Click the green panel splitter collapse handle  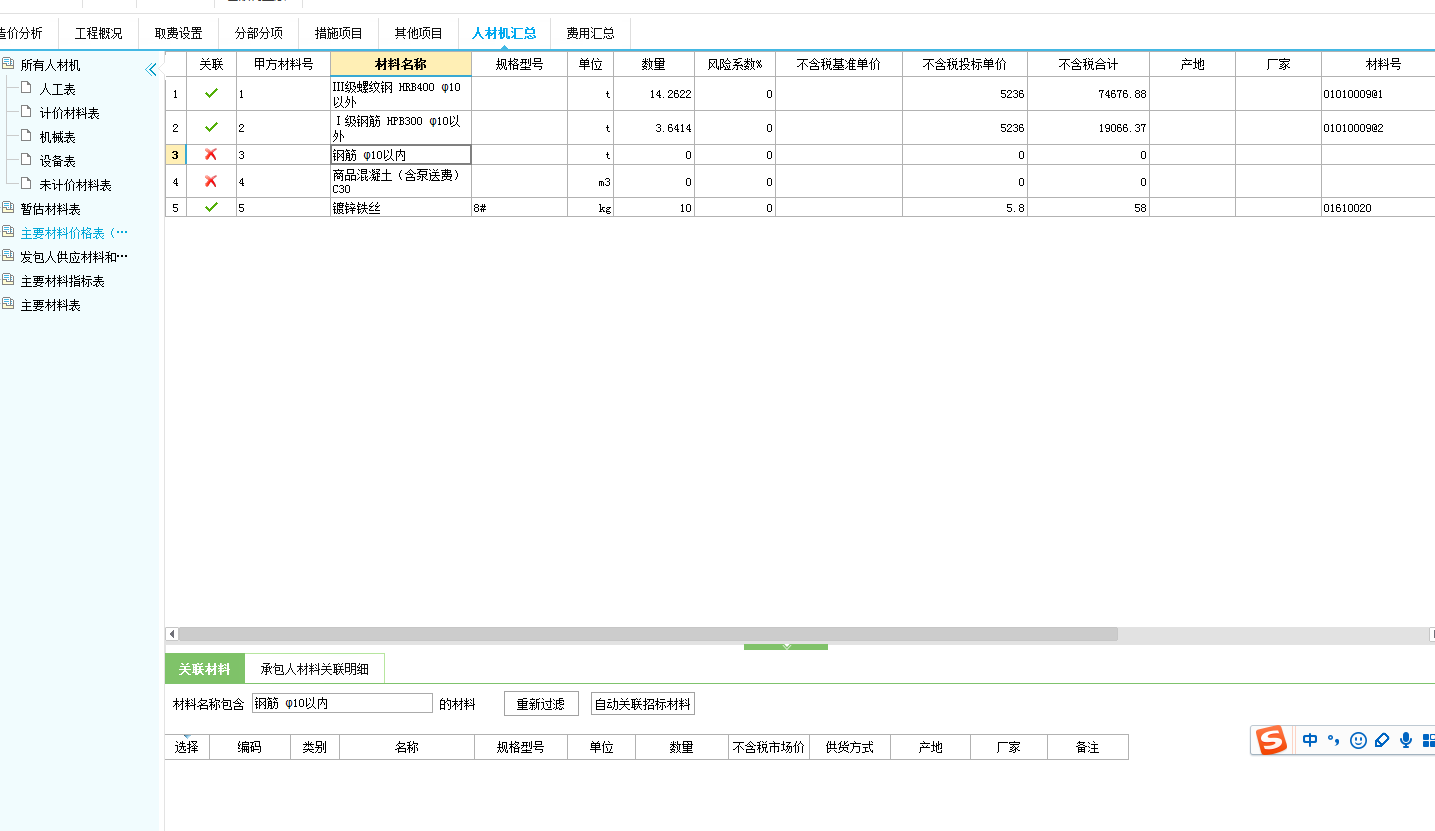click(x=786, y=647)
